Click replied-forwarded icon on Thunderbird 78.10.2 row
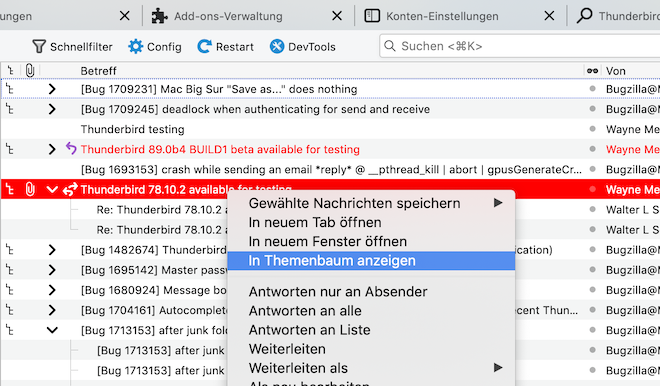Viewport: 660px width, 386px height. (70, 189)
